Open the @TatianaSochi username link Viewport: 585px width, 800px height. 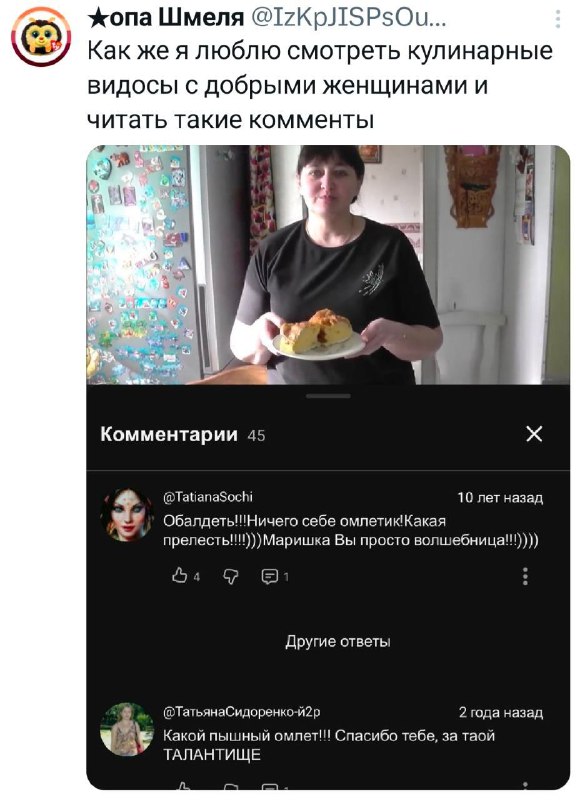pos(208,497)
